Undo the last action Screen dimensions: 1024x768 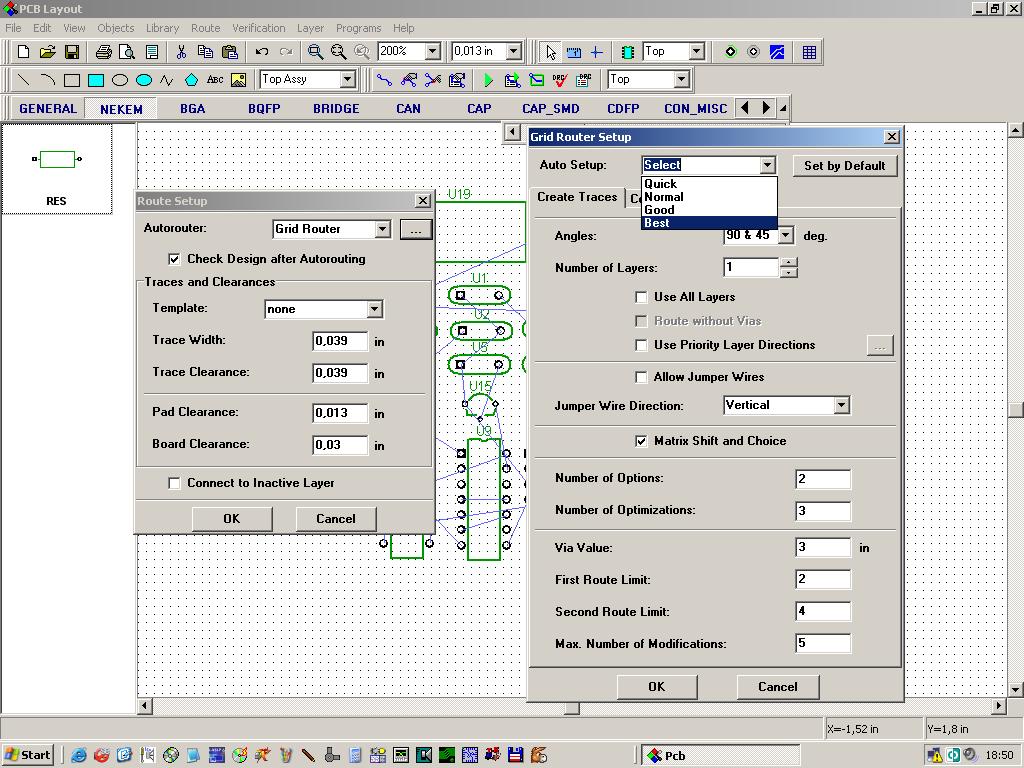tap(262, 52)
